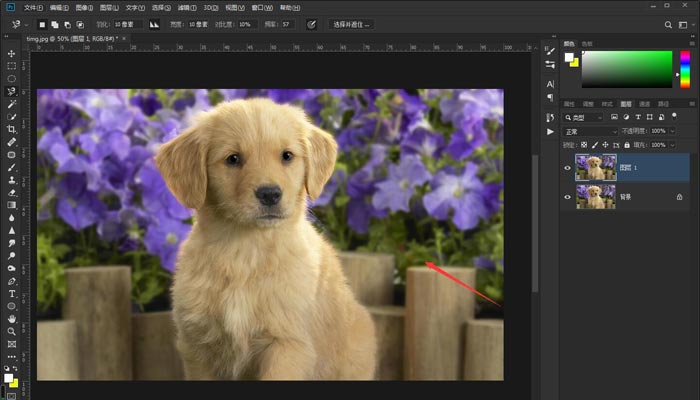This screenshot has width=700, height=400.
Task: Click the lock transparent pixels icon
Action: pyautogui.click(x=586, y=145)
